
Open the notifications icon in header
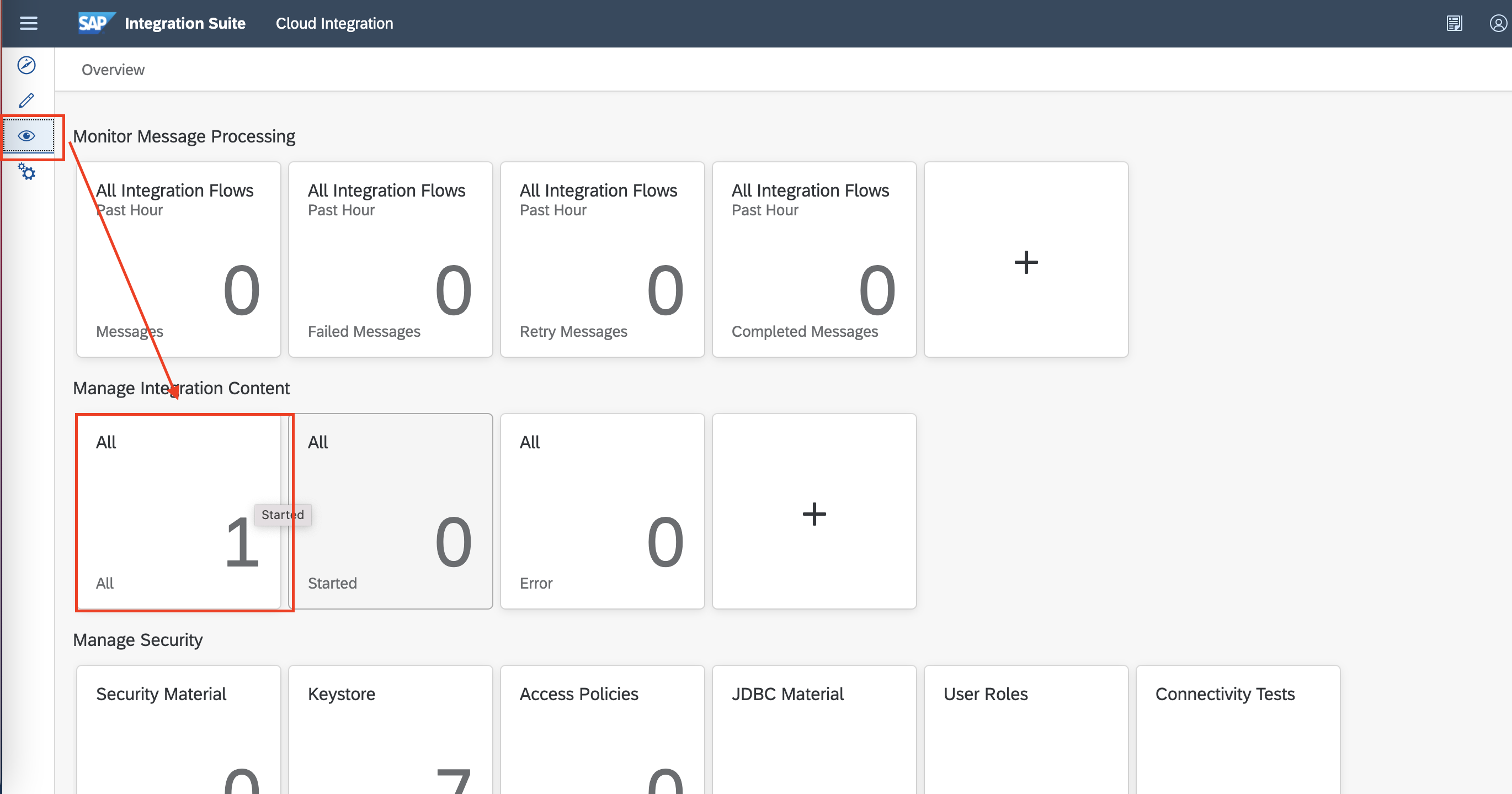coord(1454,24)
